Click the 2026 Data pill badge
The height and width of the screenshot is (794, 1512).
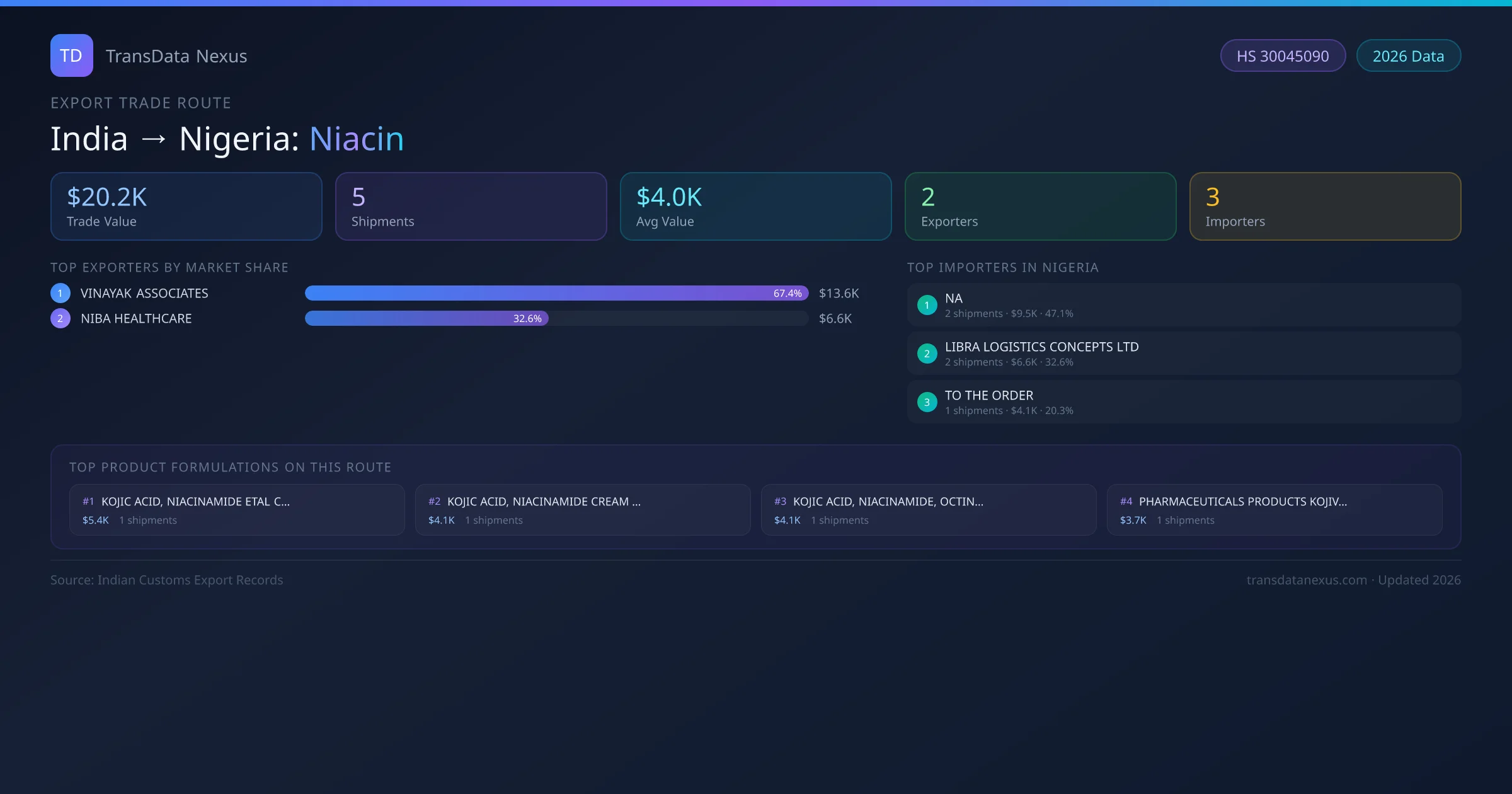coord(1408,56)
